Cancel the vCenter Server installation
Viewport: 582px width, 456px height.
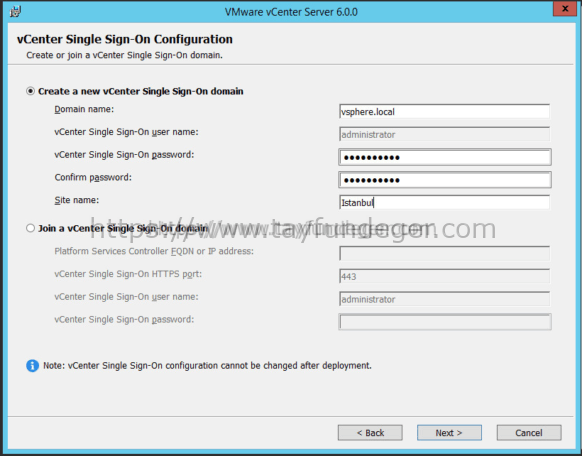(529, 433)
